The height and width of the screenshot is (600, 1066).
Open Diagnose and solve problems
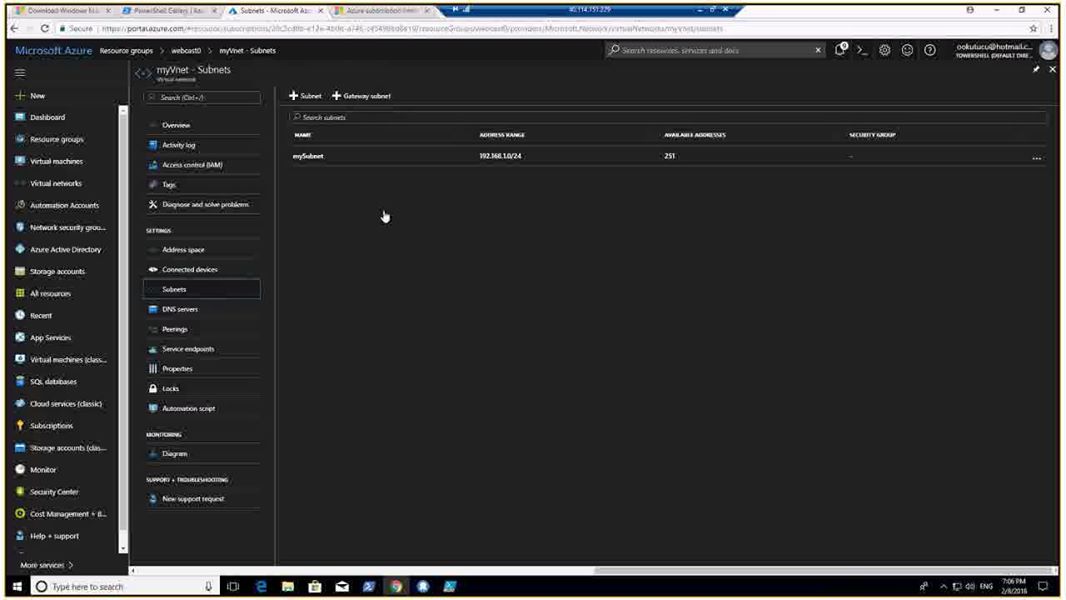(203, 205)
